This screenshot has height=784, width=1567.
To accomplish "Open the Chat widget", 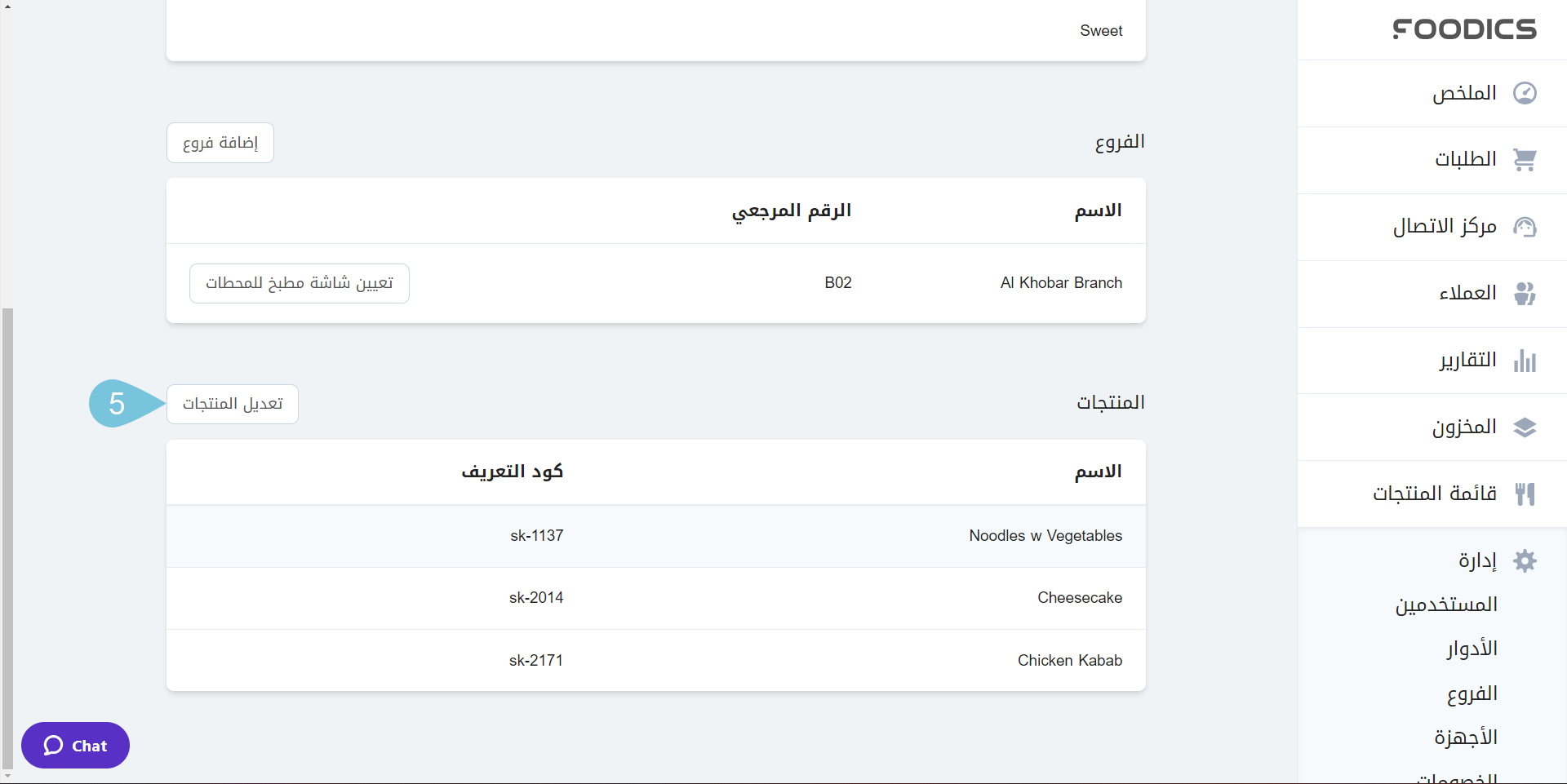I will point(75,746).
